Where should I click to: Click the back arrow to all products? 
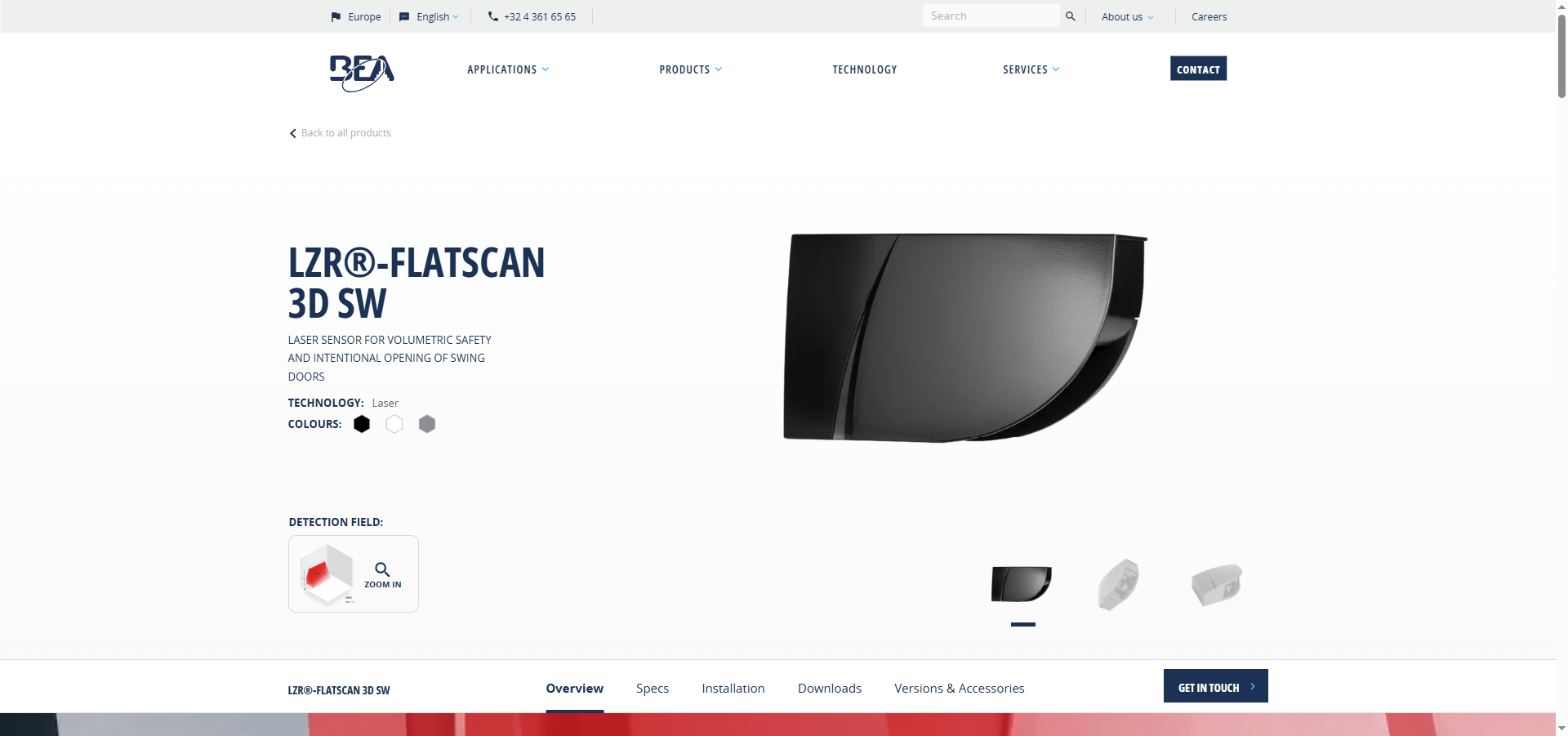tap(293, 133)
